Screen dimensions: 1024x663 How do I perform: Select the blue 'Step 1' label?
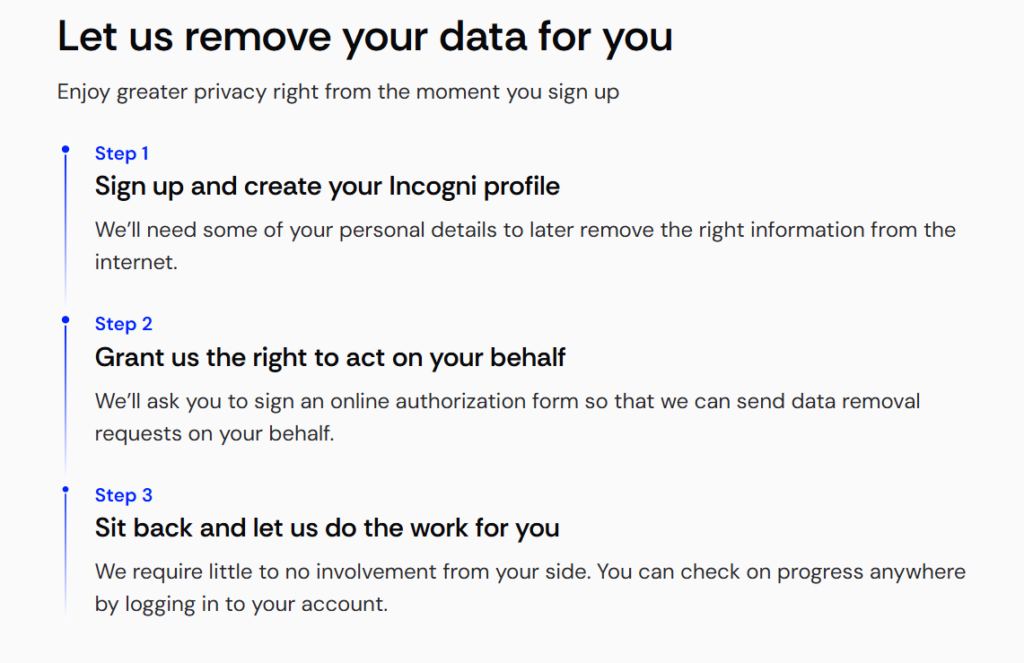tap(122, 154)
